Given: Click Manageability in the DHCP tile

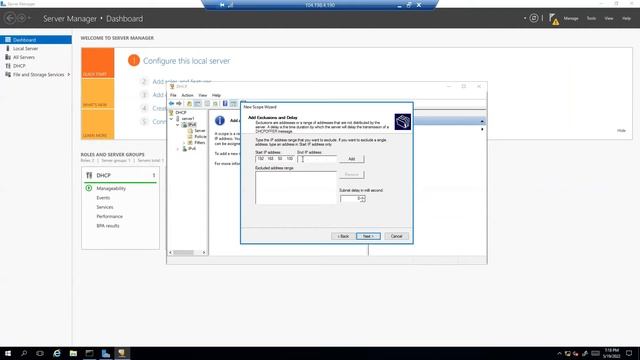Looking at the screenshot, I should pyautogui.click(x=111, y=189).
